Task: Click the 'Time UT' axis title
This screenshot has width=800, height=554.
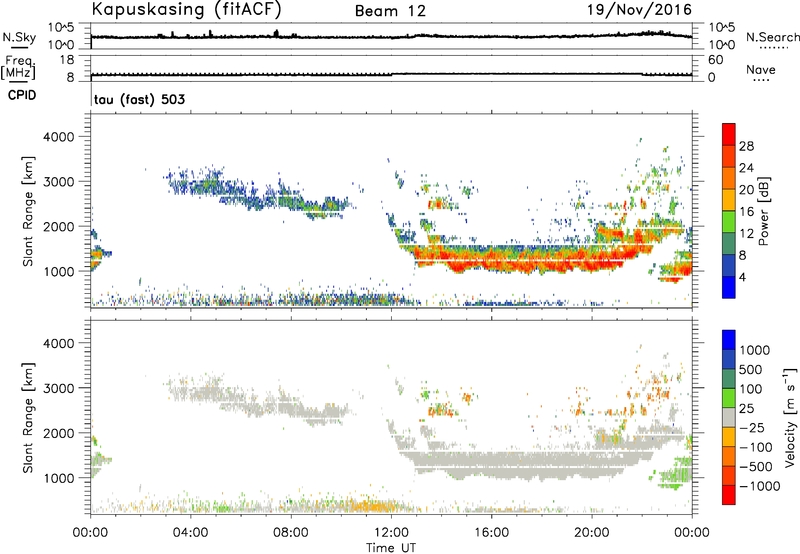Action: coord(391,548)
